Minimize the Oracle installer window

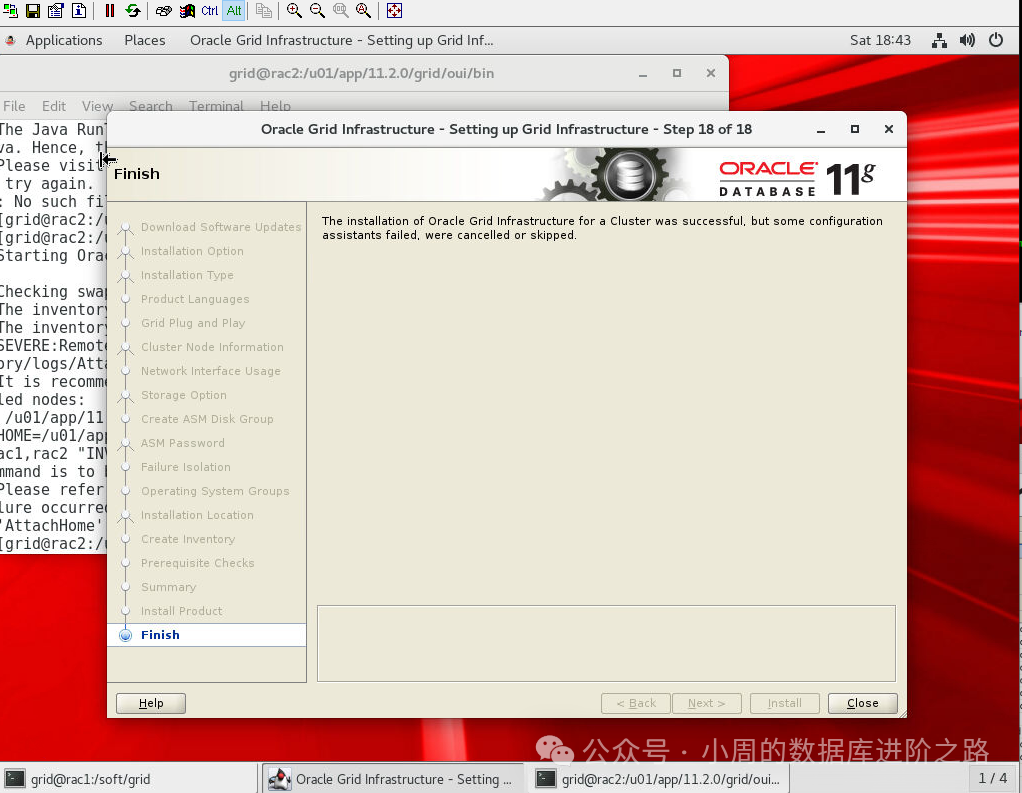[821, 130]
